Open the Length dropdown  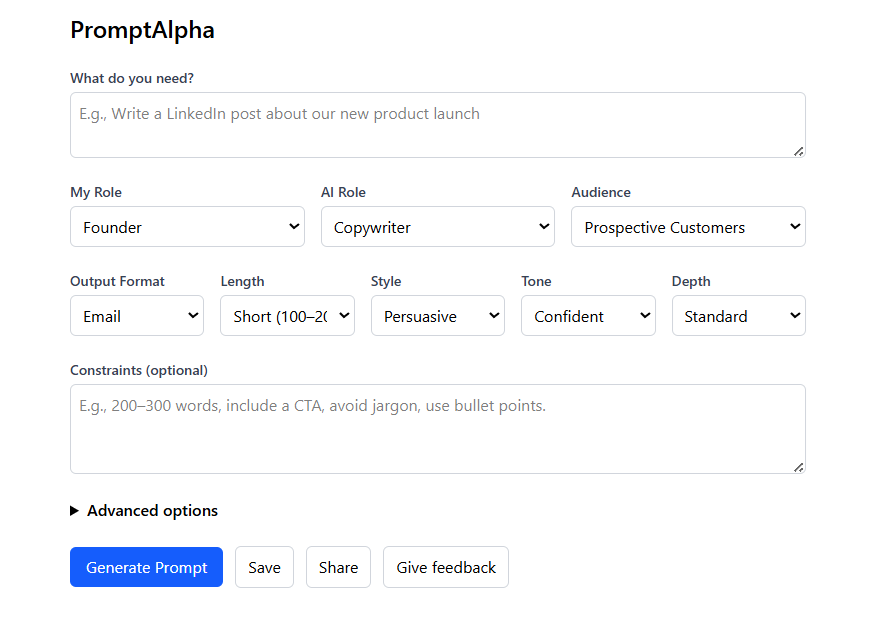tap(287, 316)
